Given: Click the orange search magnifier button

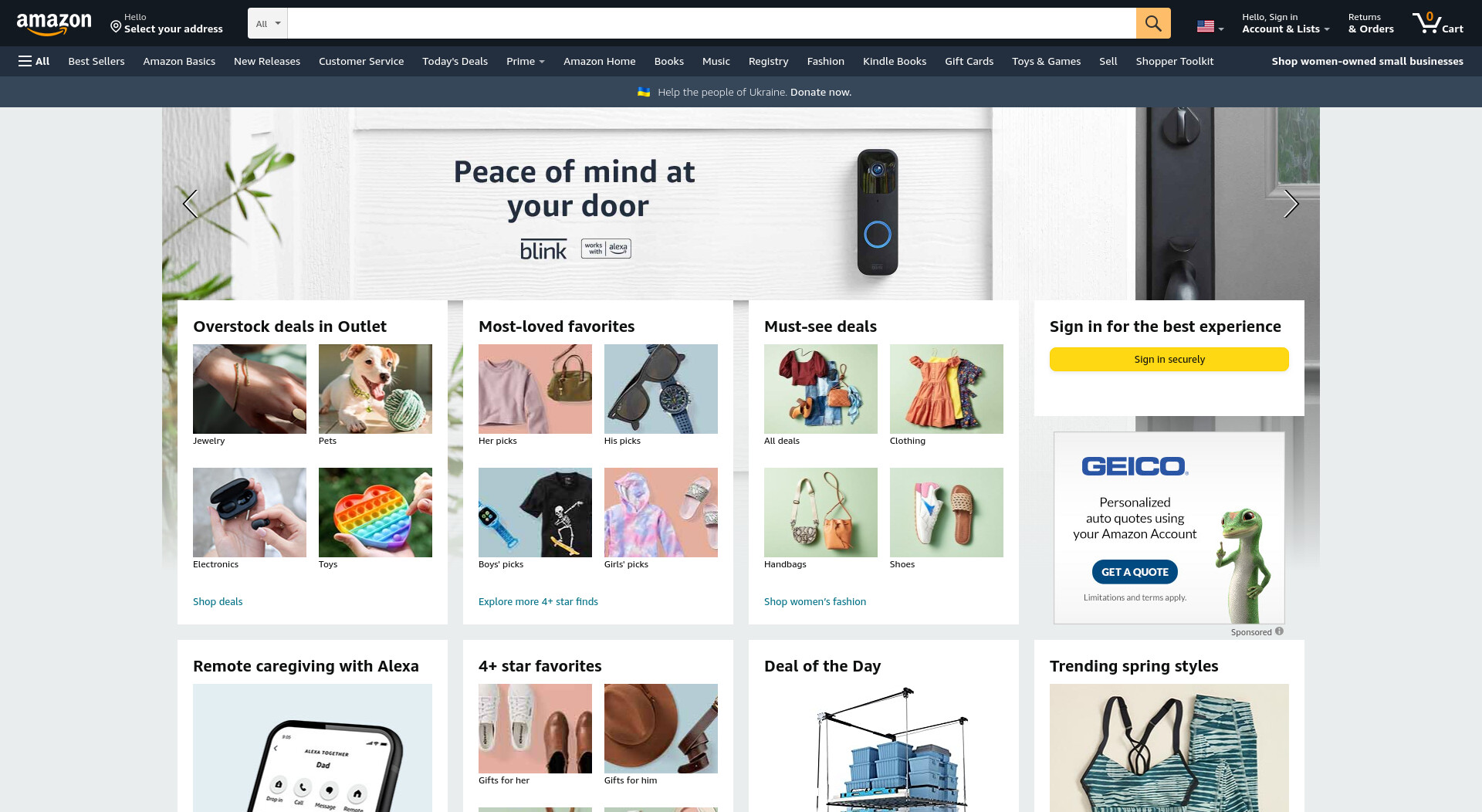Looking at the screenshot, I should [x=1152, y=23].
